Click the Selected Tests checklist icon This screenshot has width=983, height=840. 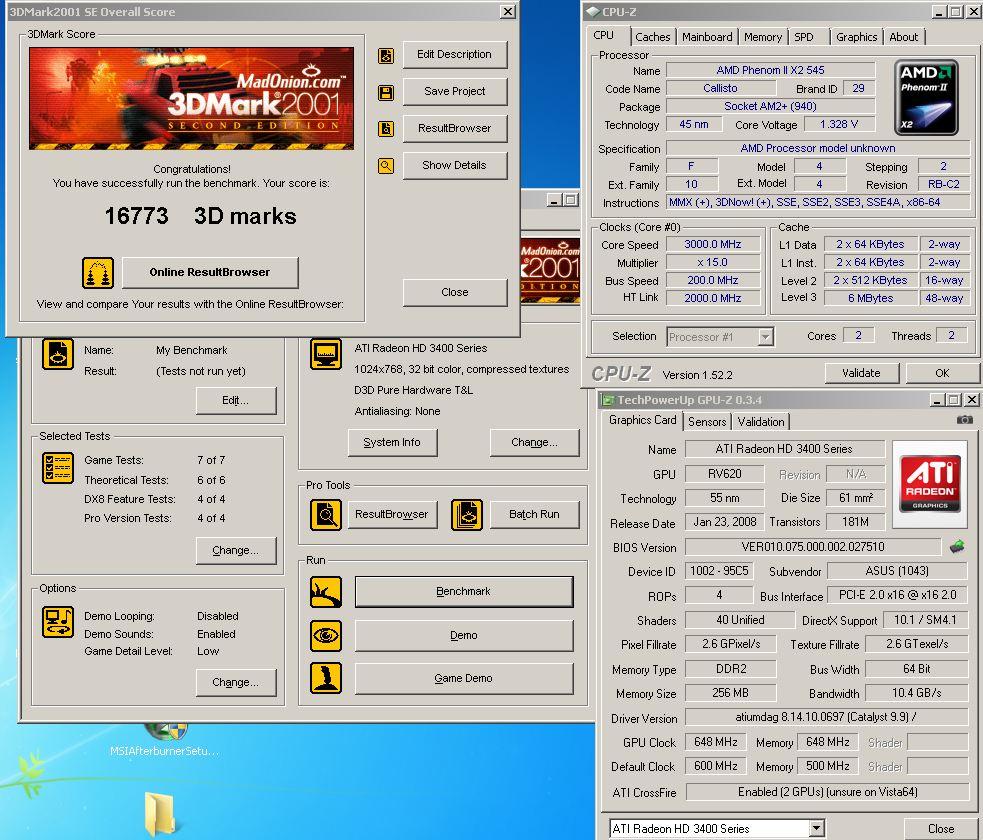[58, 468]
